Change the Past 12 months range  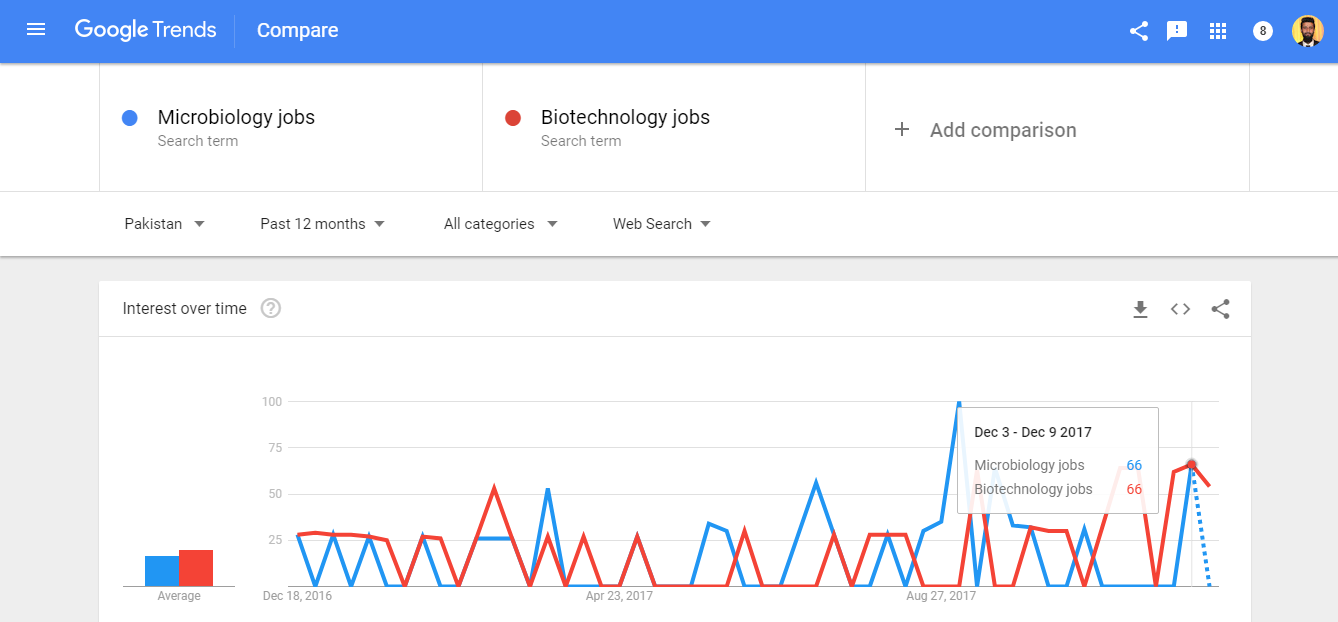coord(322,224)
